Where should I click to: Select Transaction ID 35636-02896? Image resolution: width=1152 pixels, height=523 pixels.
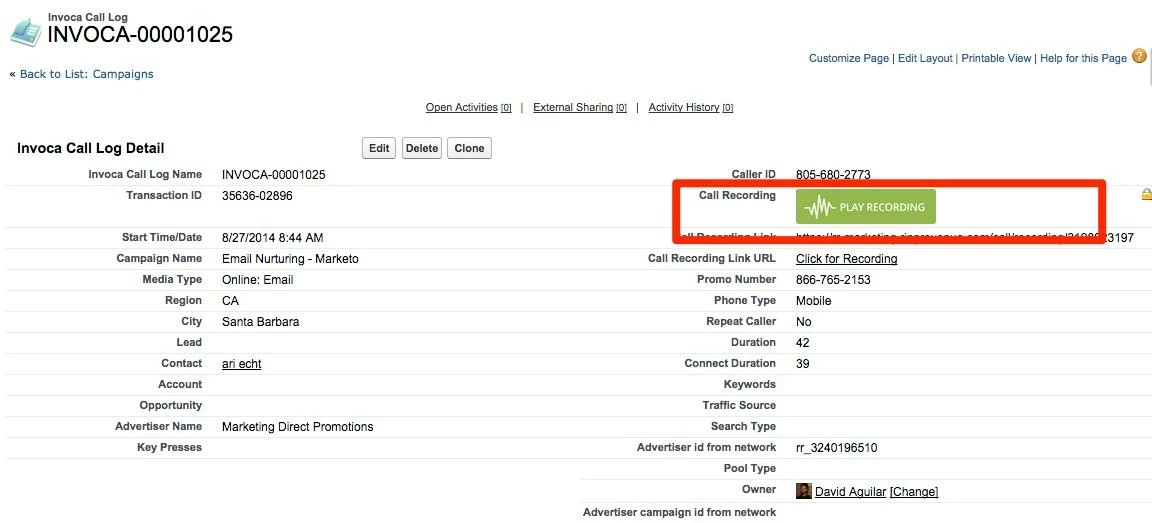(x=258, y=195)
